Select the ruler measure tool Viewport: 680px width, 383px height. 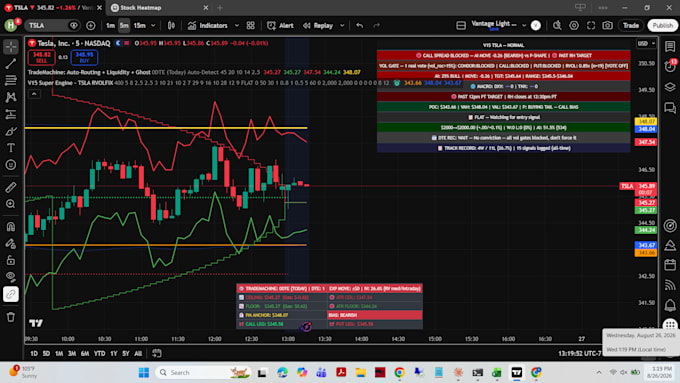point(11,187)
